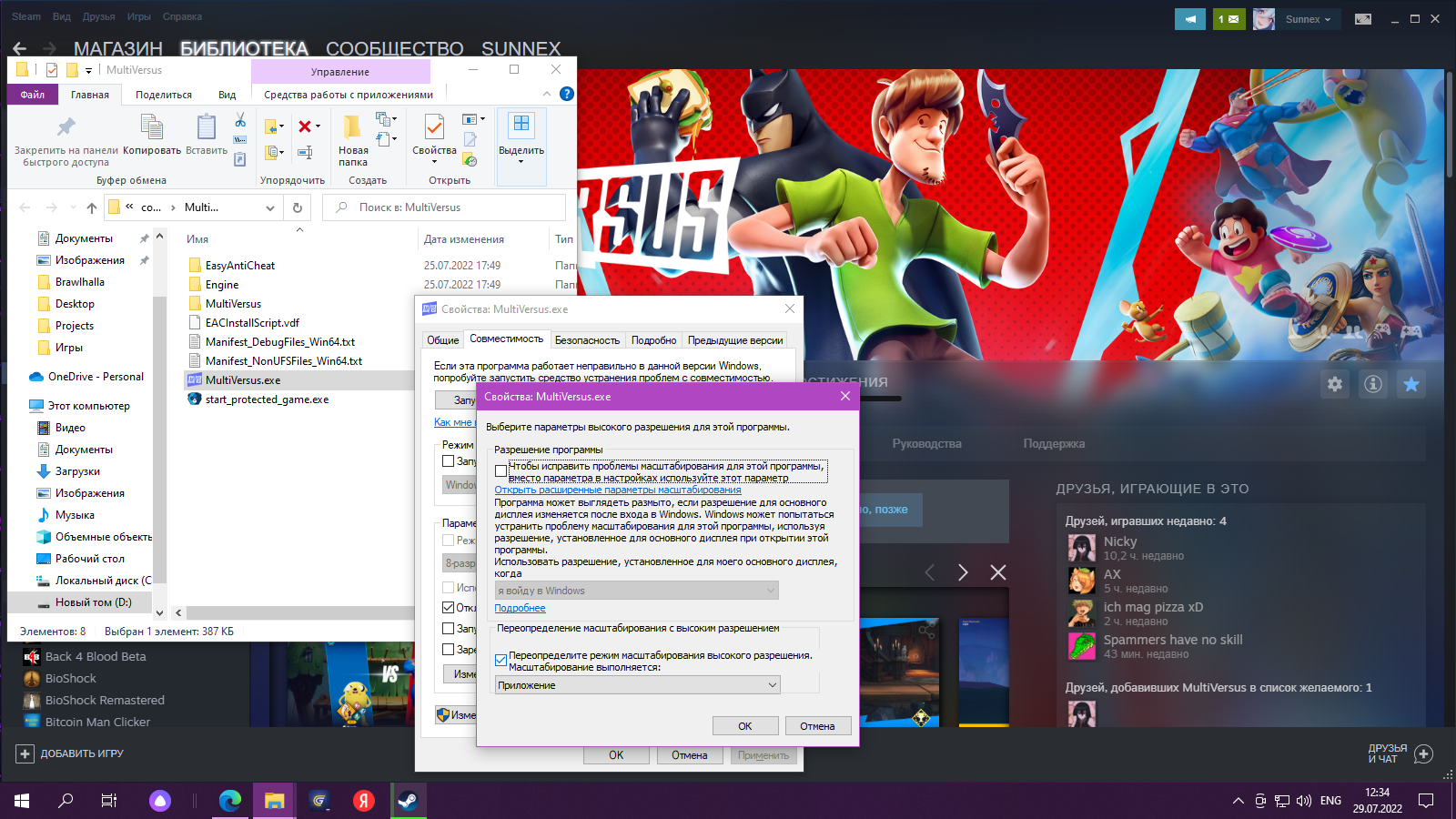Click the Steam announcements megaphone icon

1189,19
